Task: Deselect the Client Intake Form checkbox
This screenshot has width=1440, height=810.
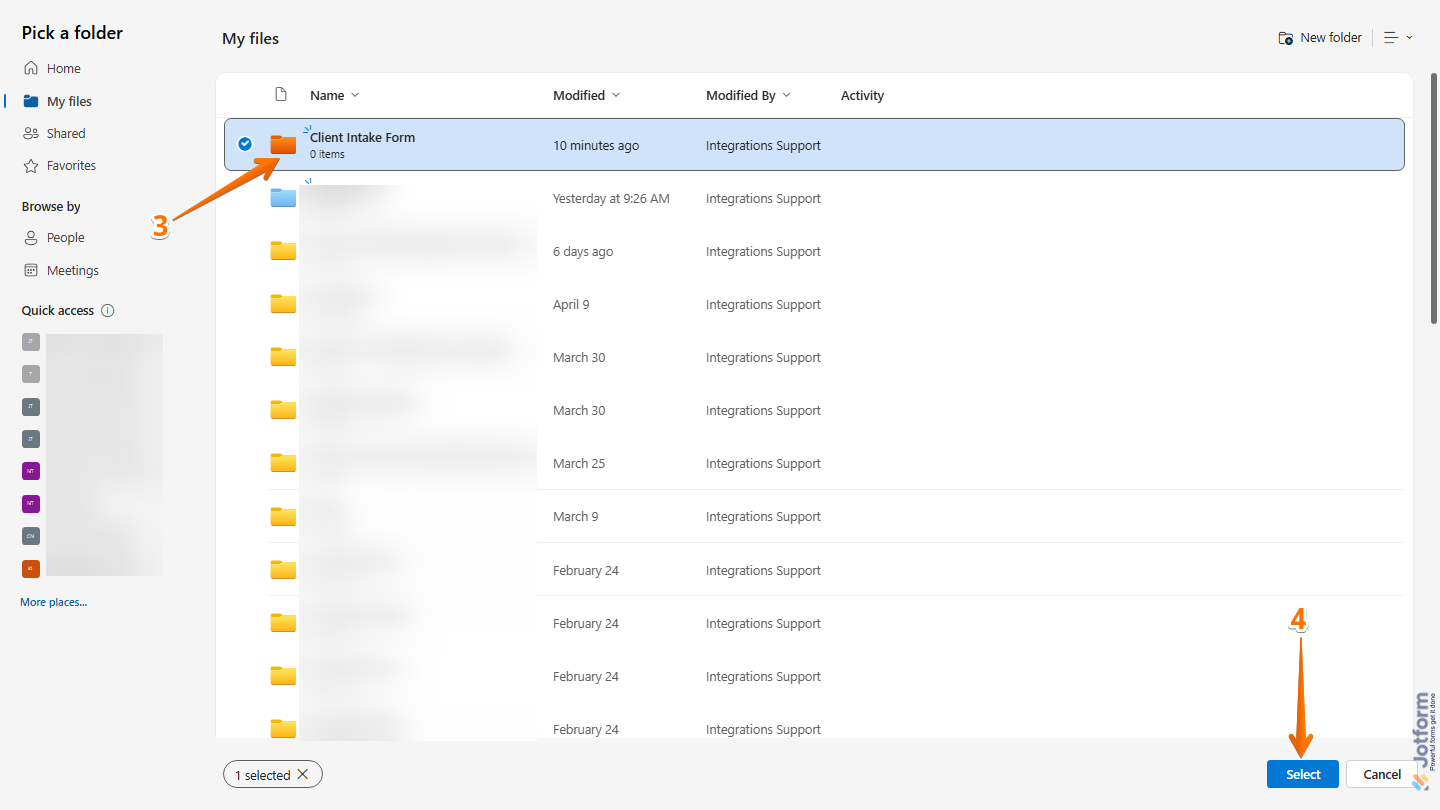Action: pyautogui.click(x=245, y=143)
